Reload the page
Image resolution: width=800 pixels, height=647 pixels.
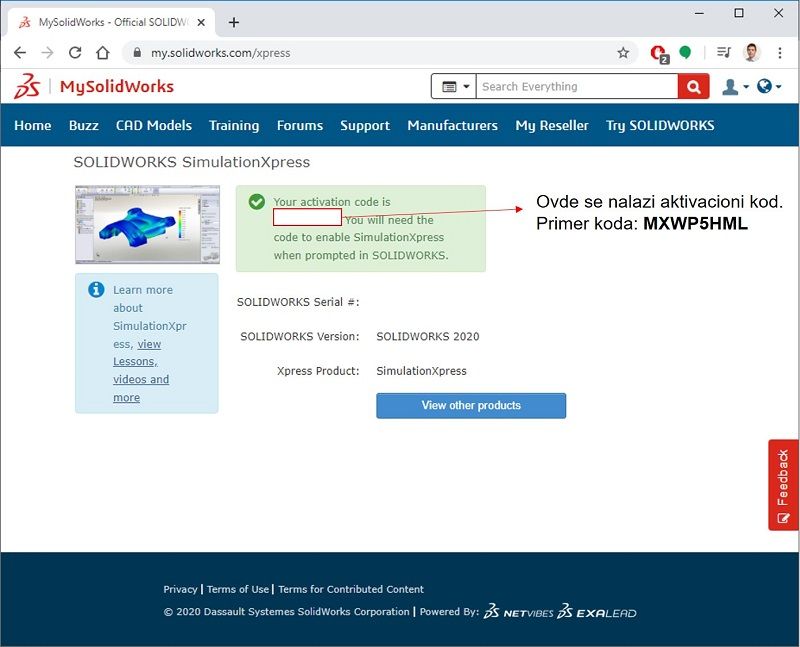click(x=75, y=53)
